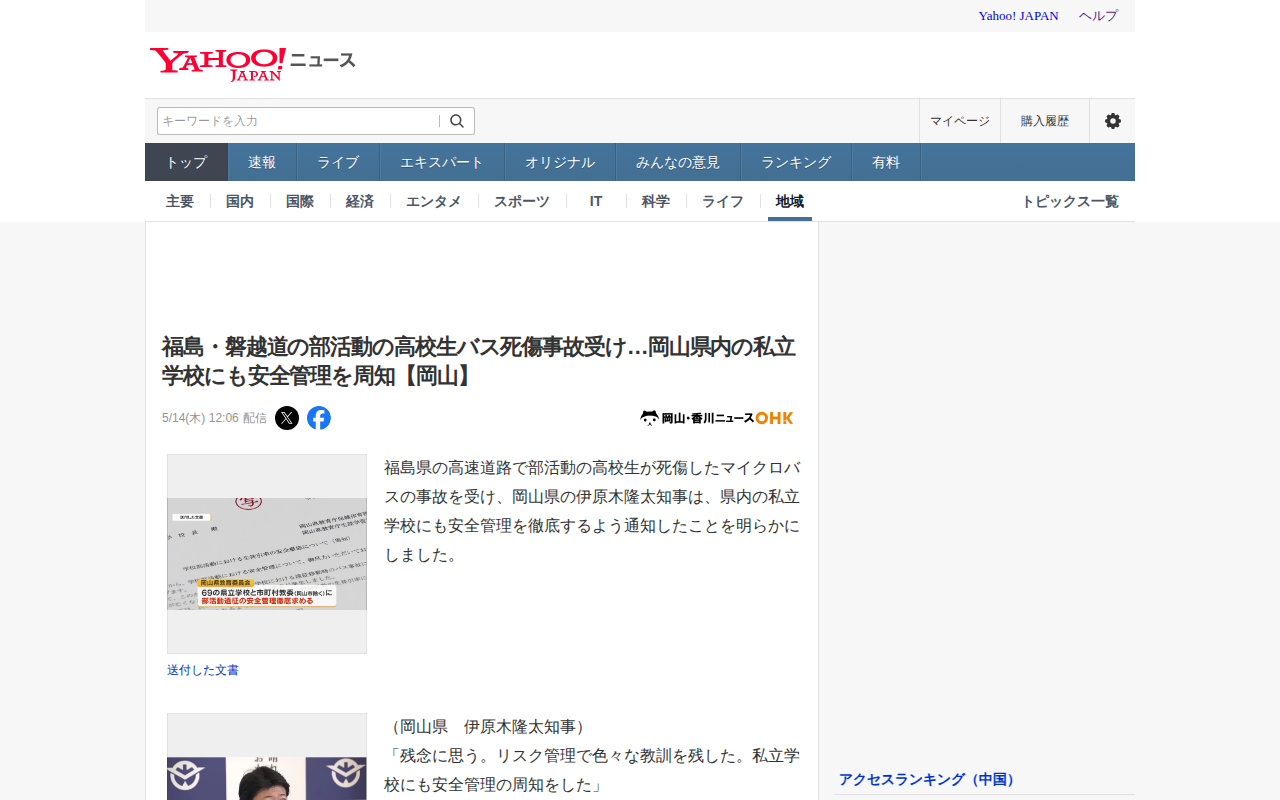The image size is (1280, 800).
Task: Share article on Facebook icon
Action: click(x=319, y=418)
